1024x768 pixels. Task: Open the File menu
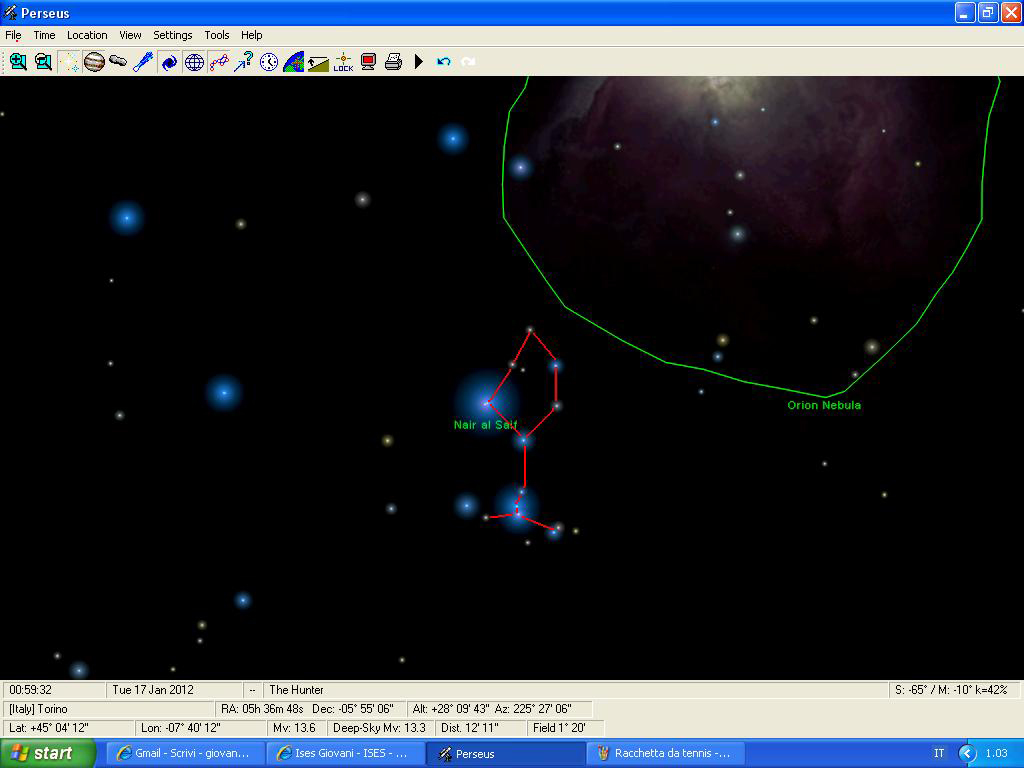click(x=13, y=35)
